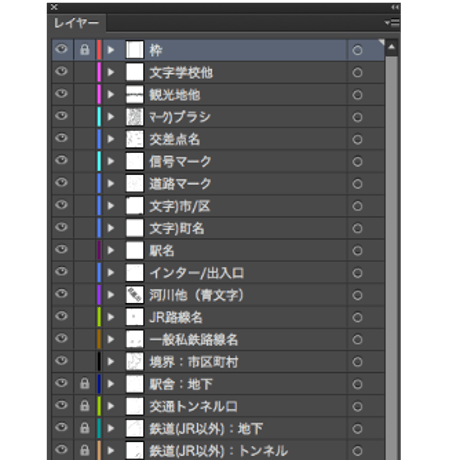Hide the 信号マーク layer

tap(62, 160)
